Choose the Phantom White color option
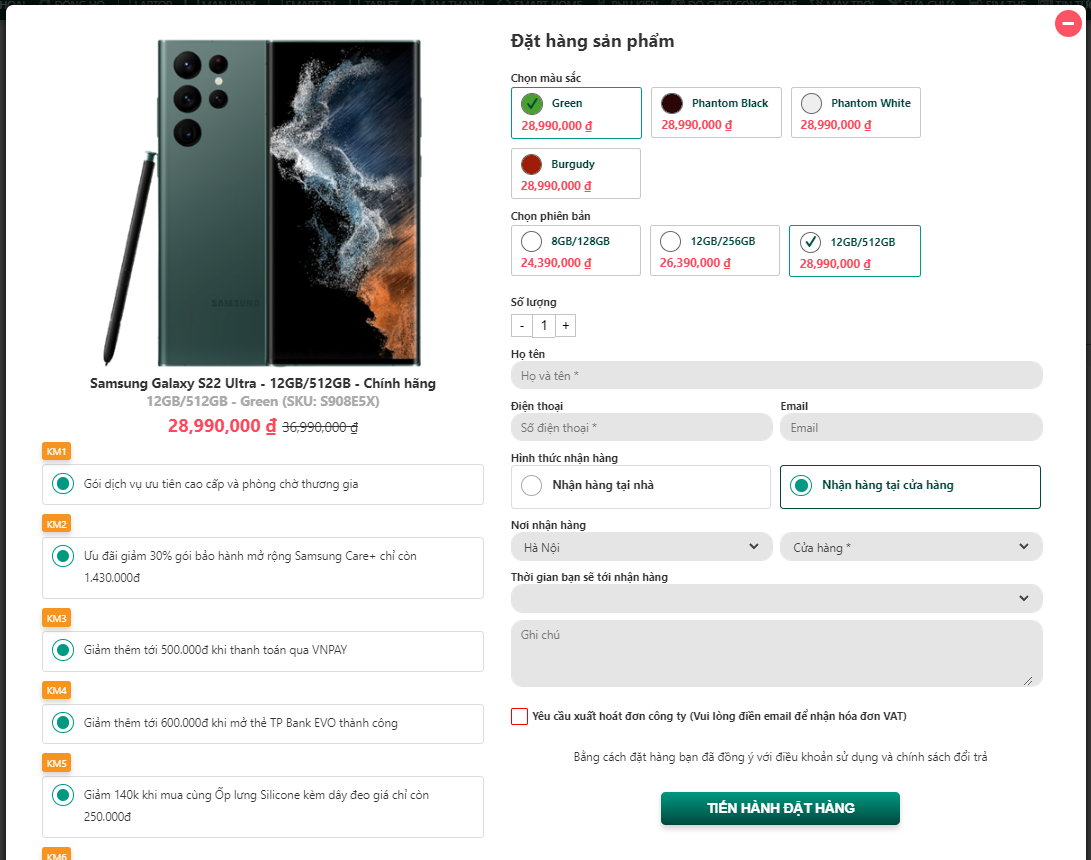Image resolution: width=1091 pixels, height=860 pixels. tap(812, 103)
